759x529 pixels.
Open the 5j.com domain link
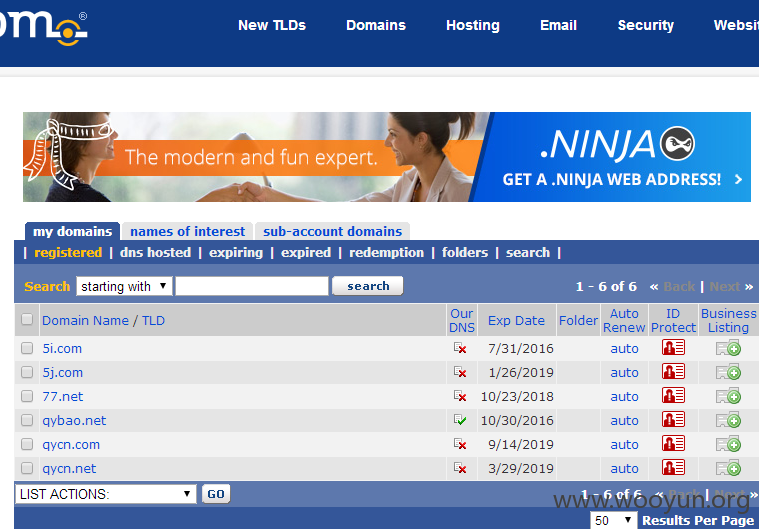point(62,372)
